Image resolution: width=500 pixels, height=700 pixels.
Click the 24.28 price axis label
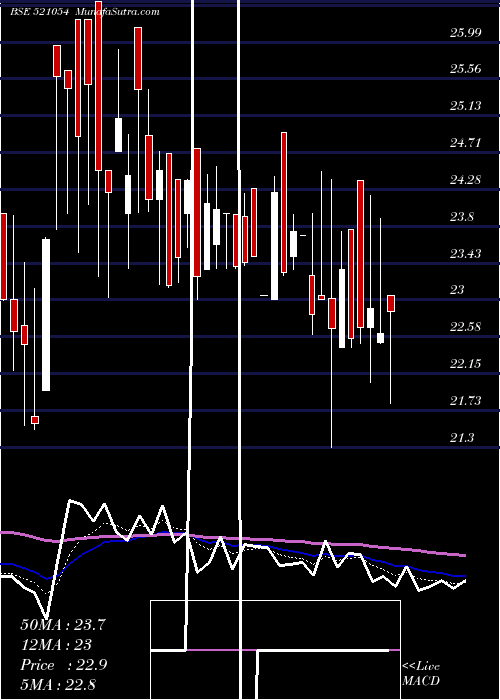click(x=466, y=180)
